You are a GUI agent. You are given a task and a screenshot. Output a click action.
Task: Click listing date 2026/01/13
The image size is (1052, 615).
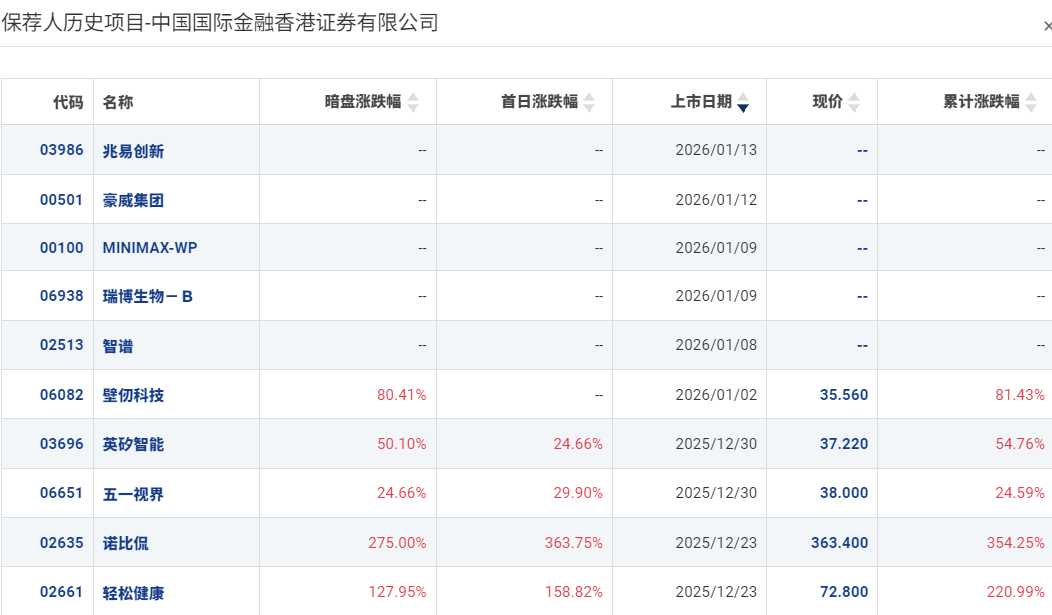[x=716, y=150]
